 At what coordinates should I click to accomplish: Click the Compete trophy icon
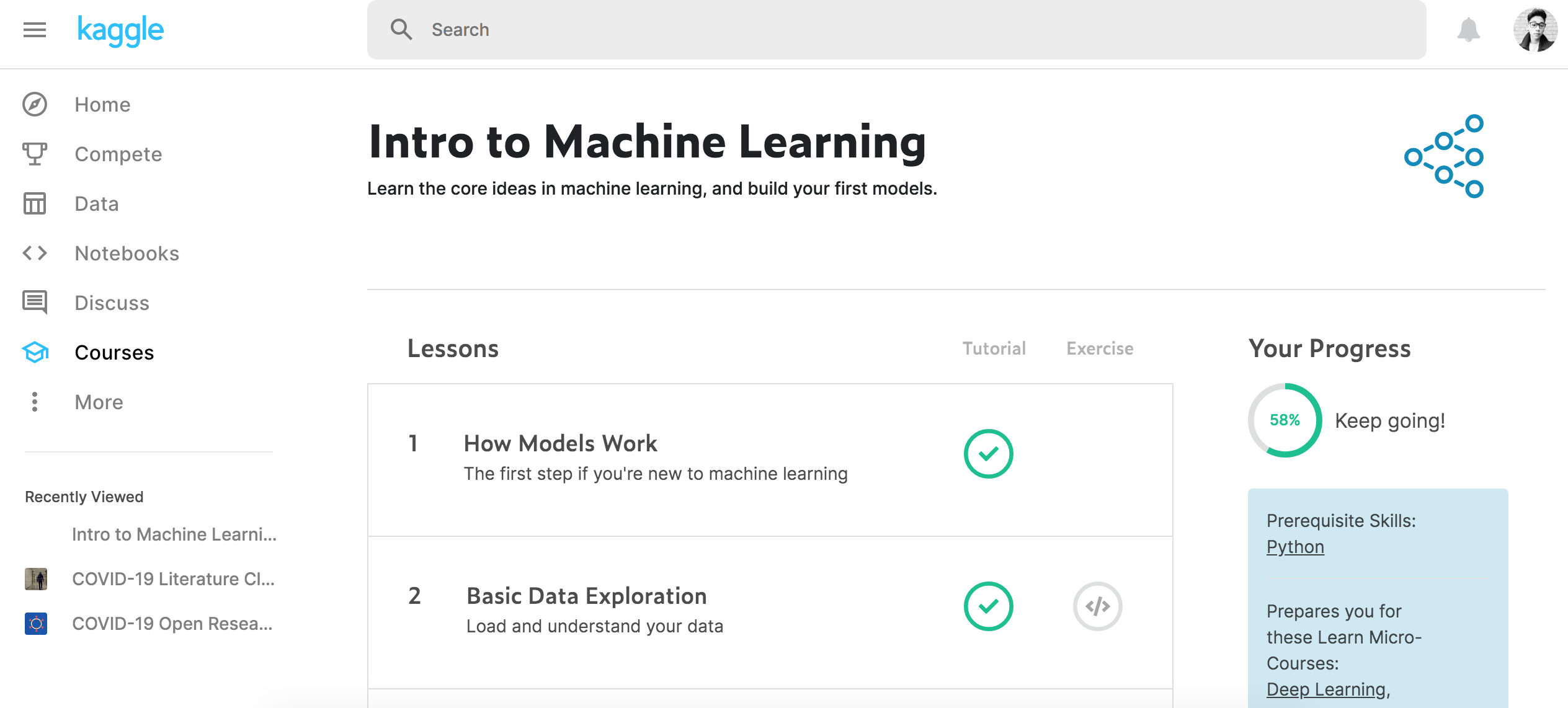(35, 154)
